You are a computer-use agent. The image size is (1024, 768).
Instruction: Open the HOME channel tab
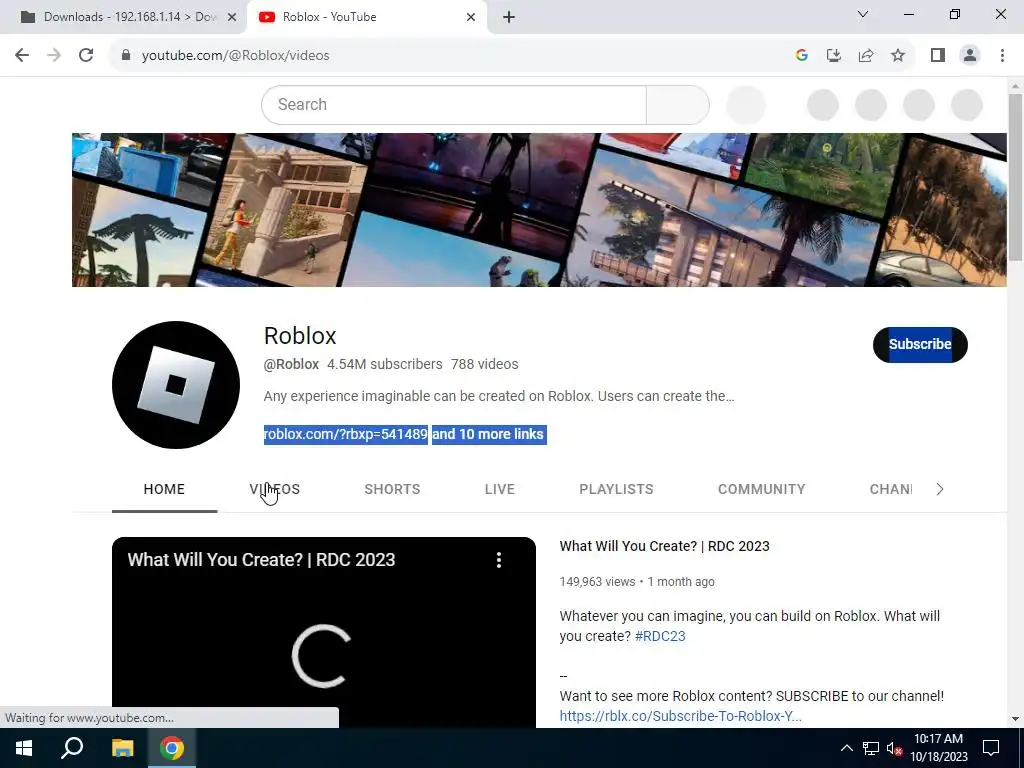164,489
